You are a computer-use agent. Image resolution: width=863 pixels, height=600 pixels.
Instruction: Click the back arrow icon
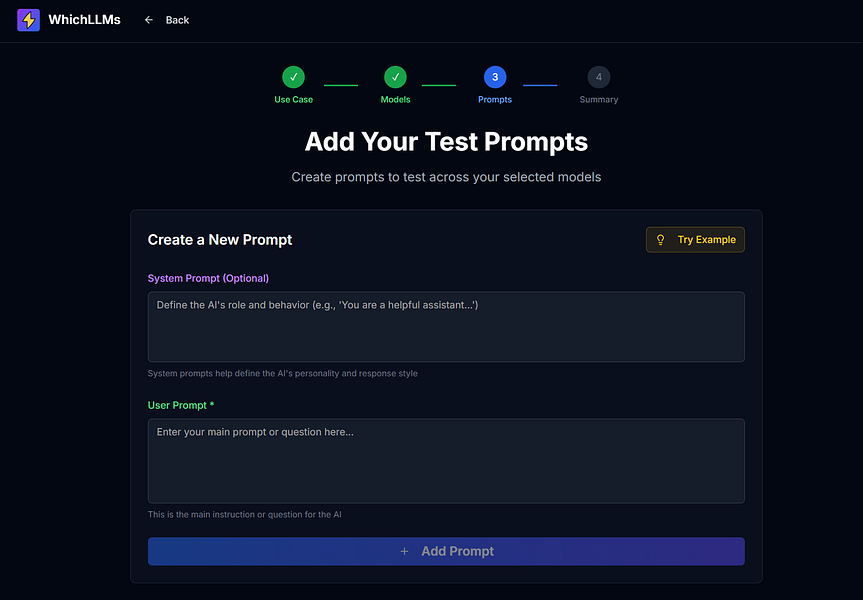[148, 19]
